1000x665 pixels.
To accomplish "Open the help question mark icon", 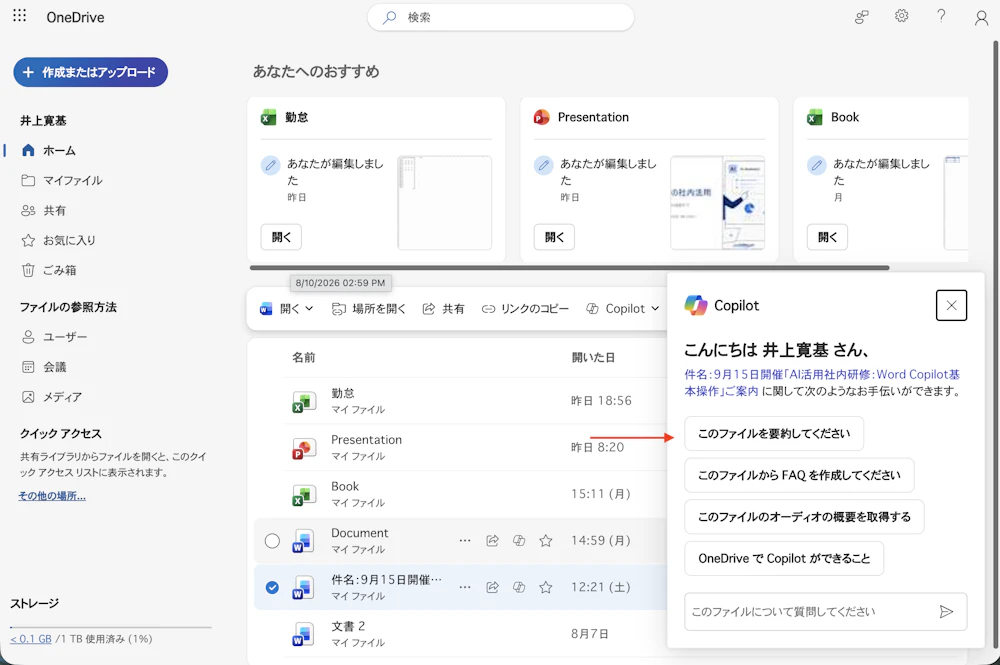I will 941,16.
